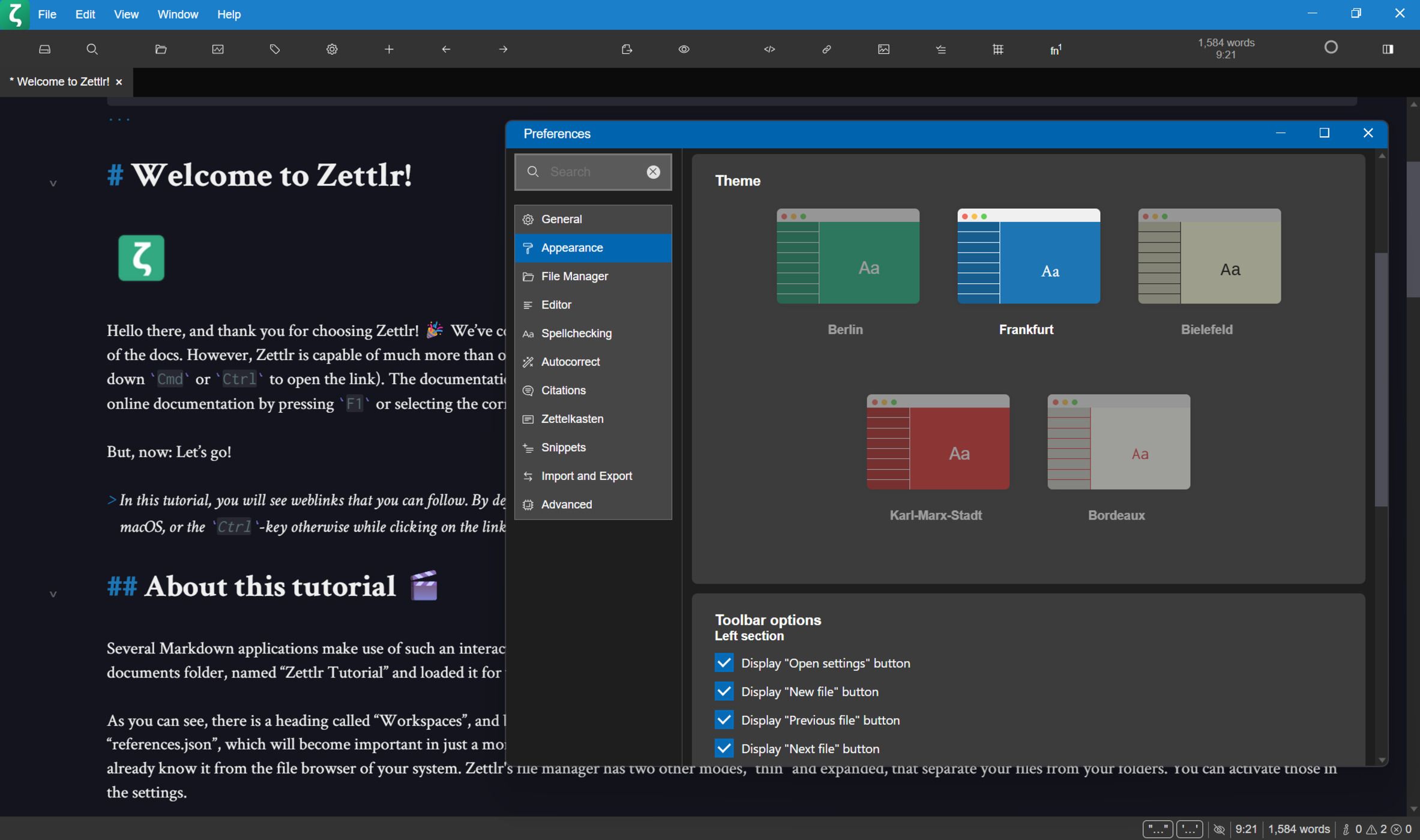Open the File menu
This screenshot has height=840, width=1420.
(x=47, y=14)
